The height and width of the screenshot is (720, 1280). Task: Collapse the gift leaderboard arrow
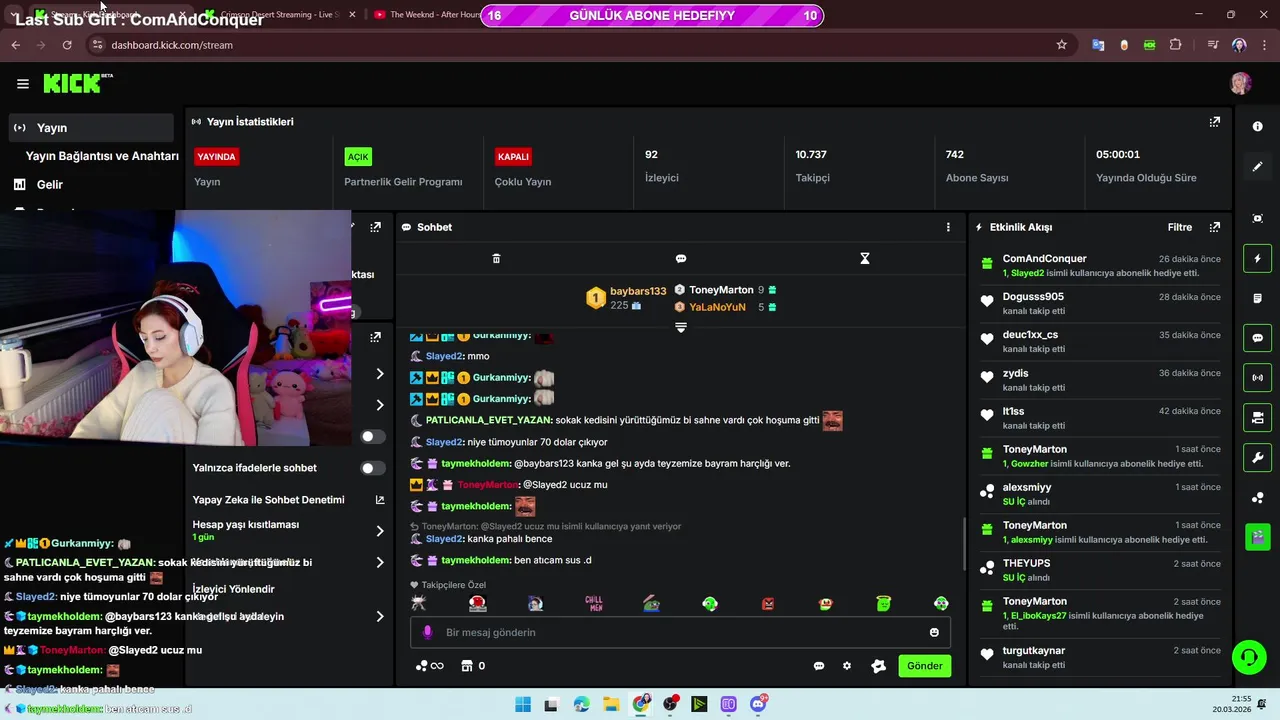click(x=681, y=328)
